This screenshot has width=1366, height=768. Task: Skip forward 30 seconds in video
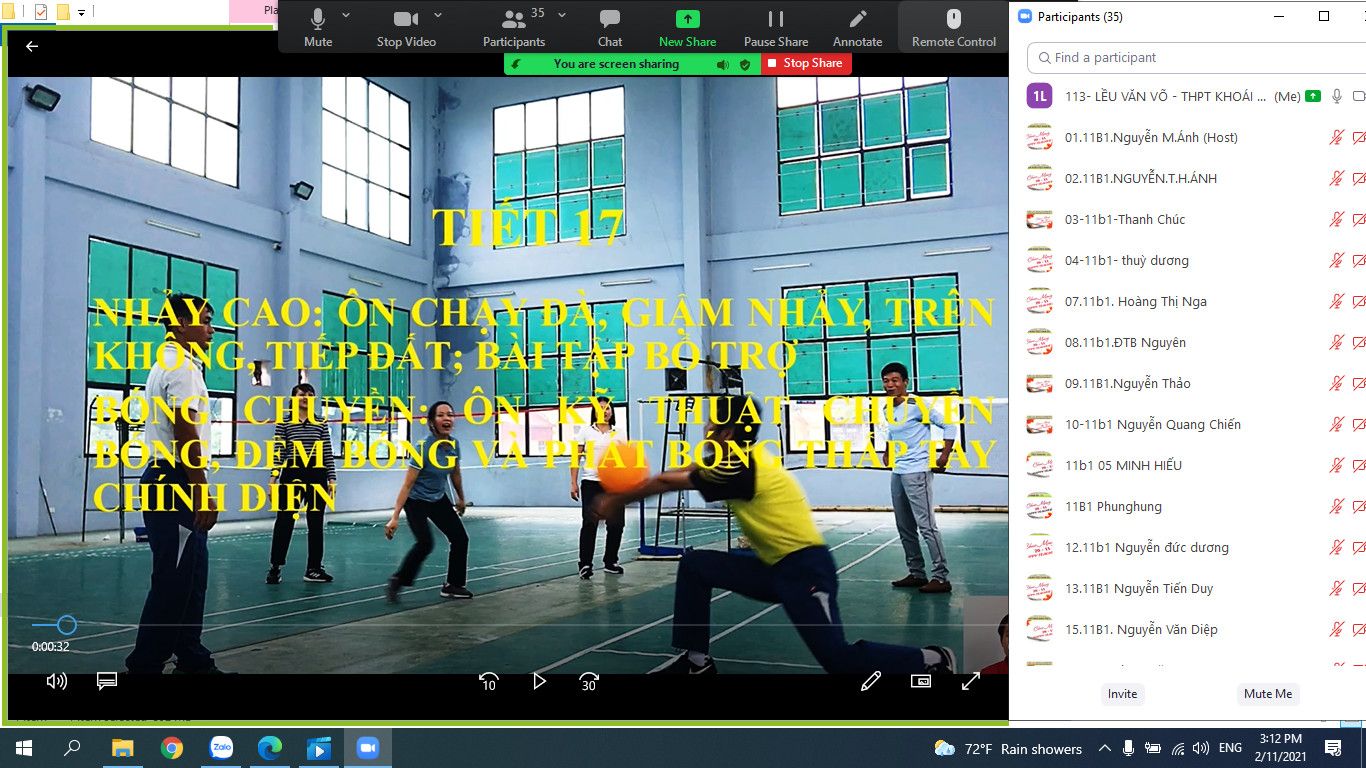tap(589, 682)
